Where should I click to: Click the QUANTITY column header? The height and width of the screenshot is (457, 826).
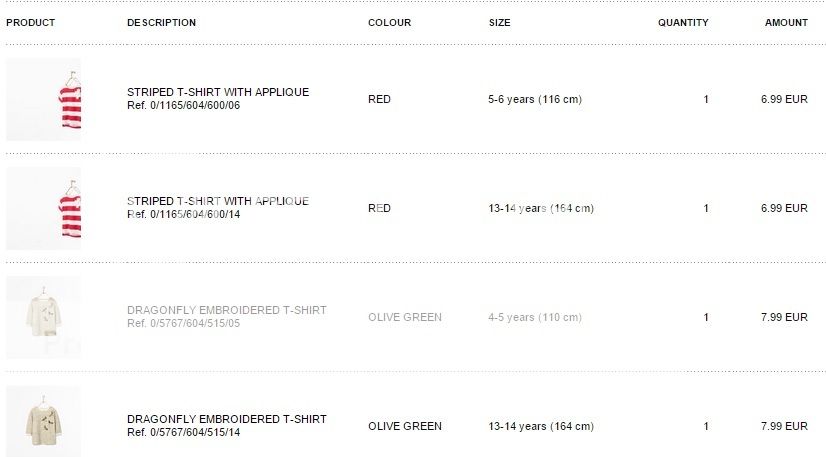(683, 23)
